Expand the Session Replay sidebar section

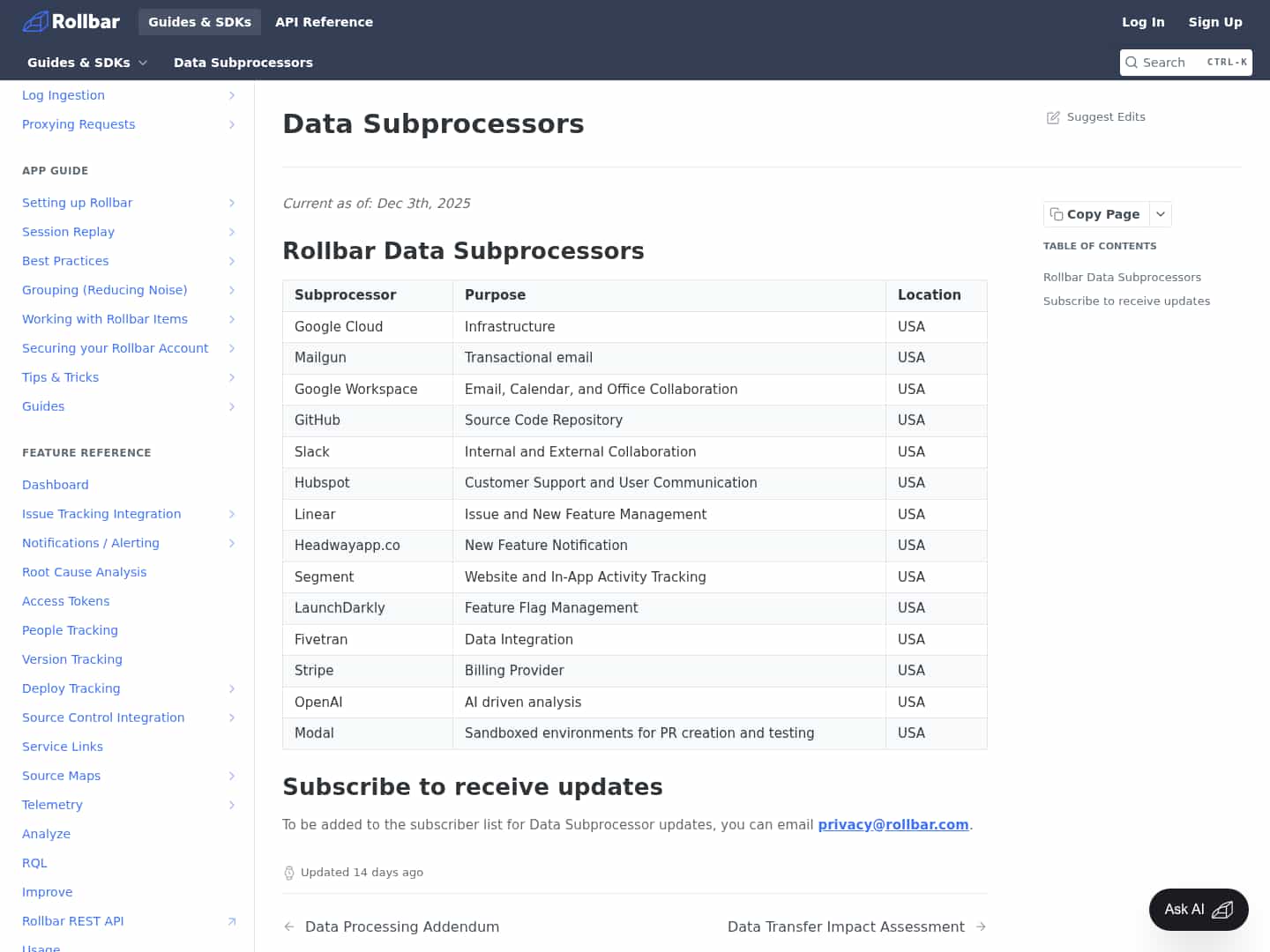pos(232,232)
